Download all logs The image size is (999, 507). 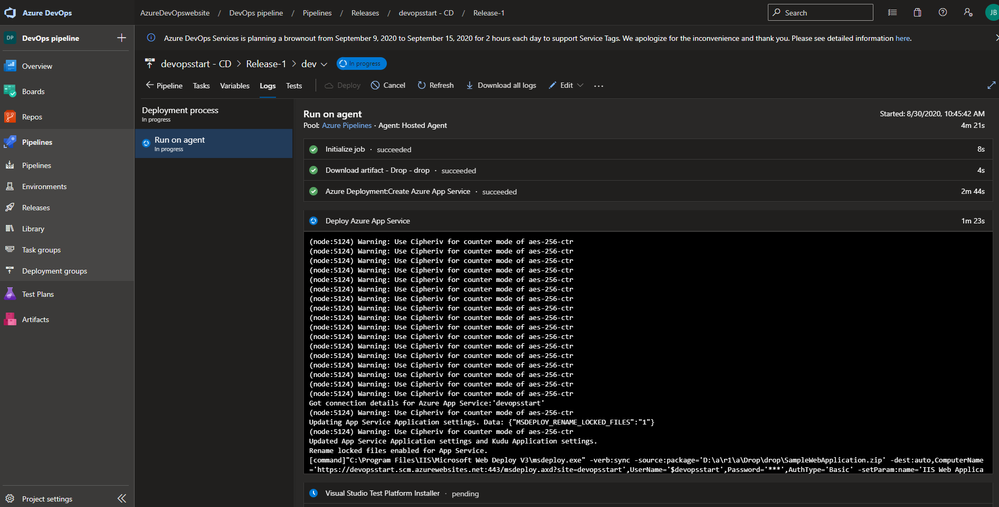click(x=501, y=85)
